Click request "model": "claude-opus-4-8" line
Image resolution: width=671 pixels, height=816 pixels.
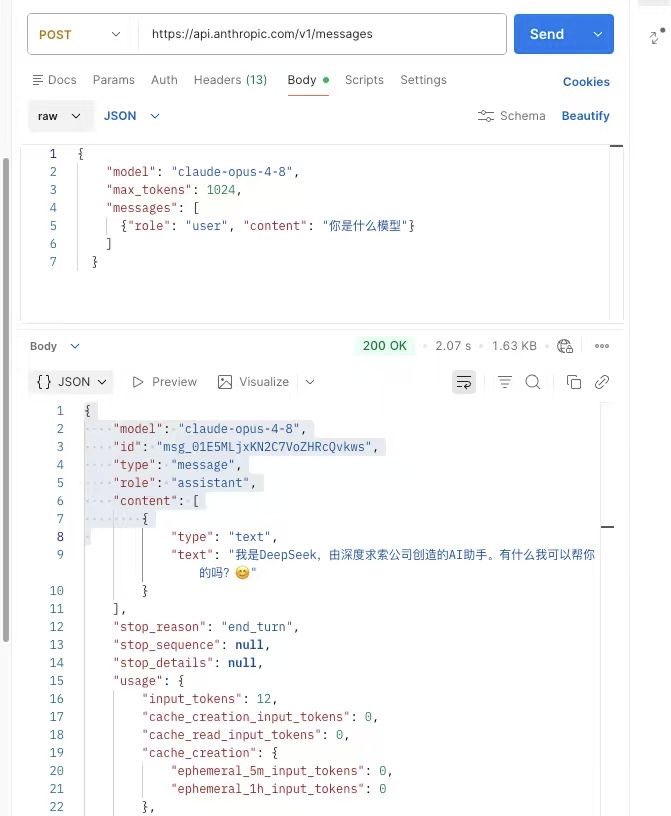[x=203, y=172]
